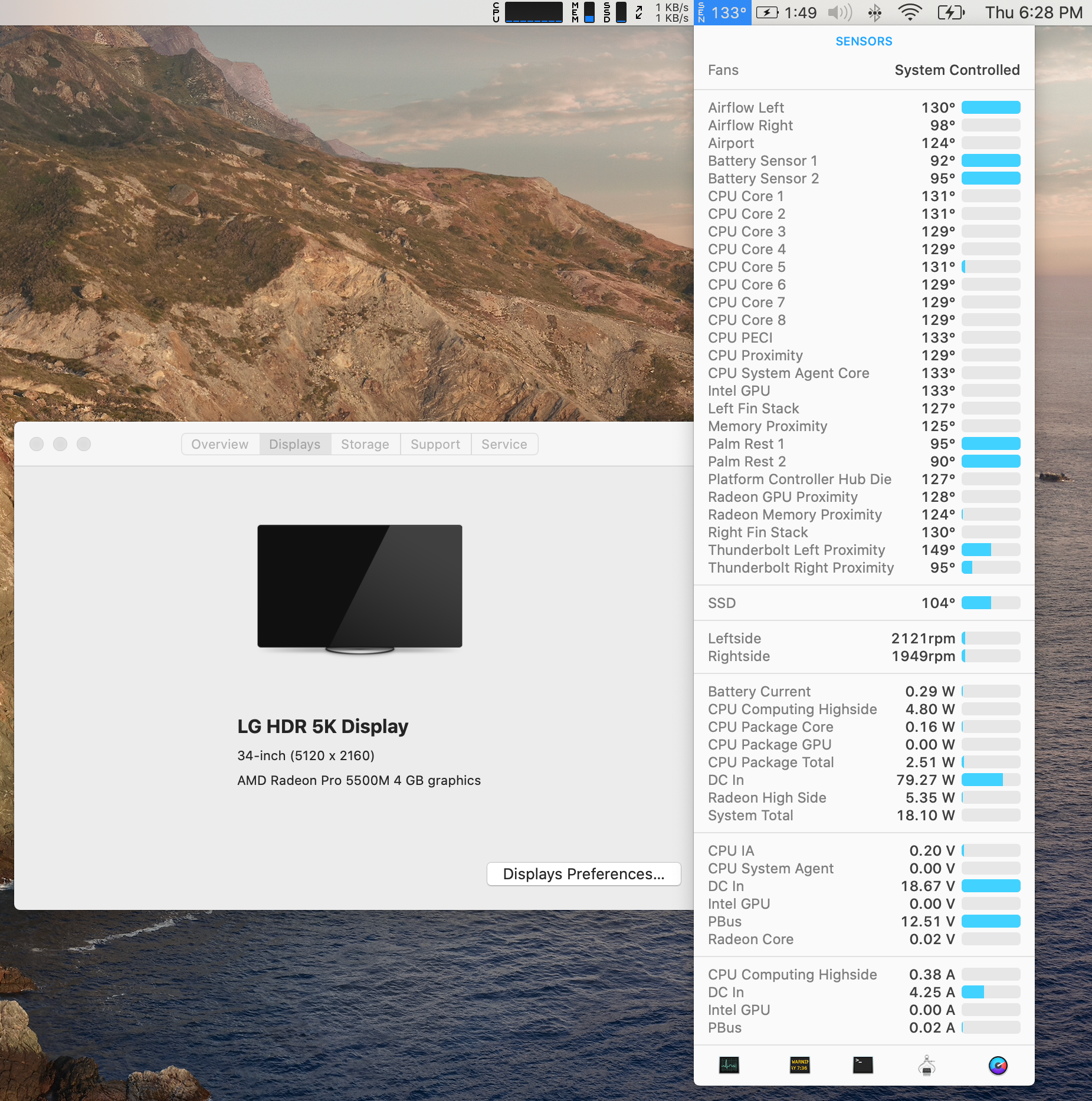Select the CPU Package Total row
The image size is (1092, 1101).
pyautogui.click(x=864, y=762)
